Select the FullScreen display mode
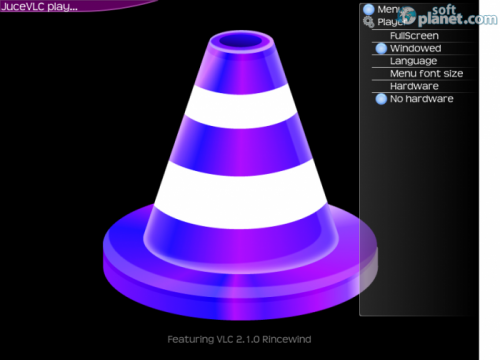 [x=414, y=36]
